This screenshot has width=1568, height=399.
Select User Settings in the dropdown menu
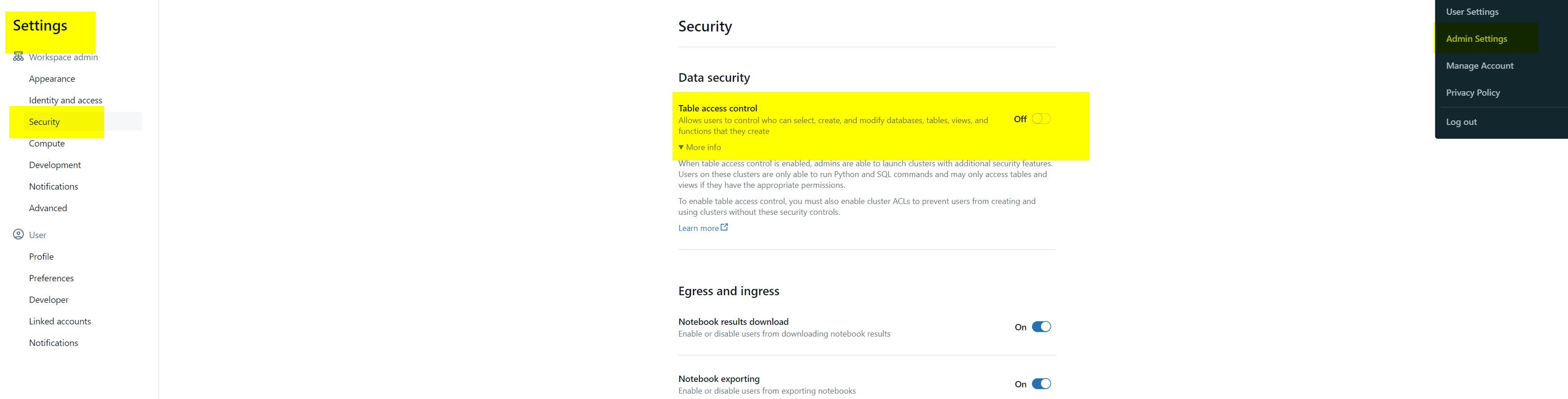click(x=1472, y=12)
